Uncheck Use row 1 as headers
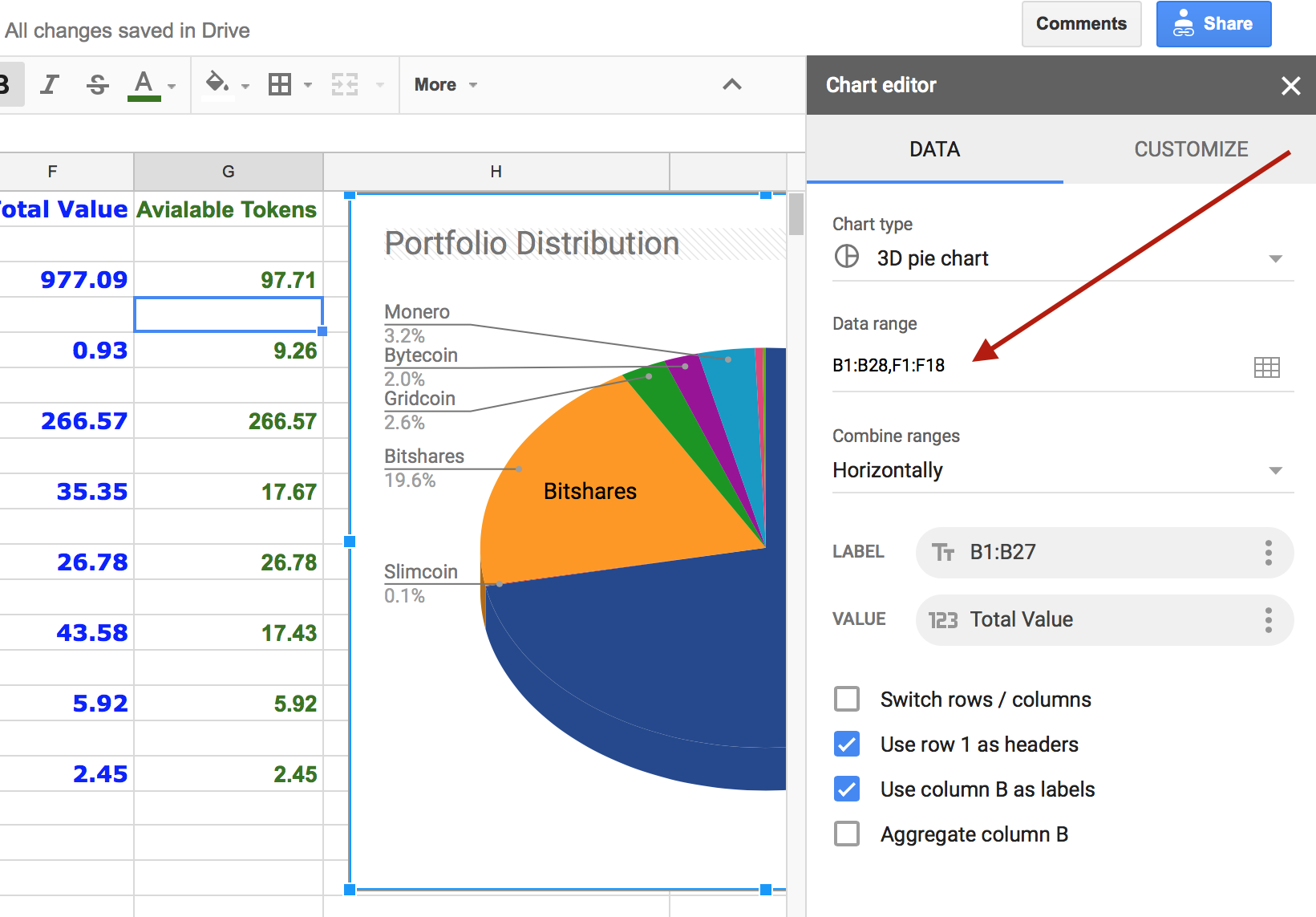 tap(847, 744)
